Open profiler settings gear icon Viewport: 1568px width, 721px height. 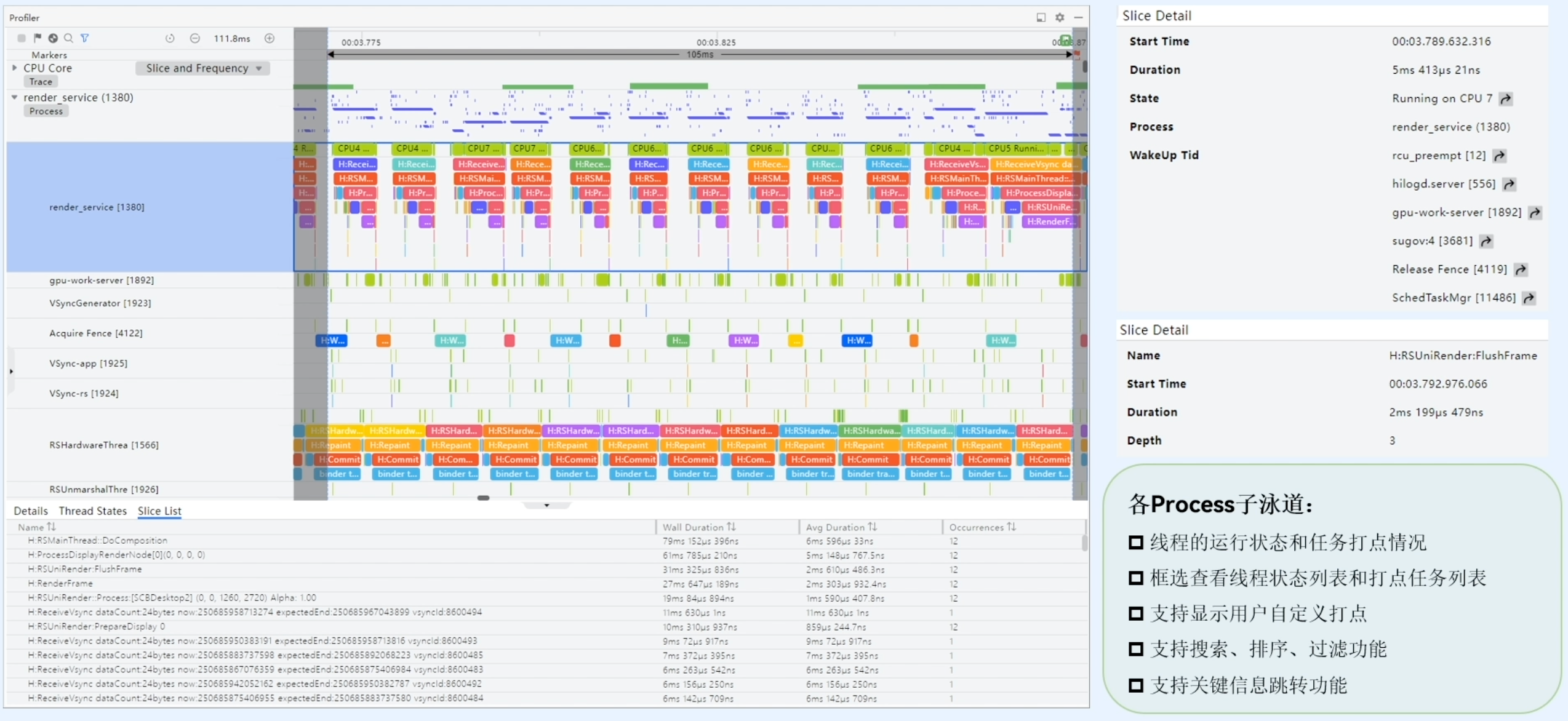pyautogui.click(x=1060, y=17)
